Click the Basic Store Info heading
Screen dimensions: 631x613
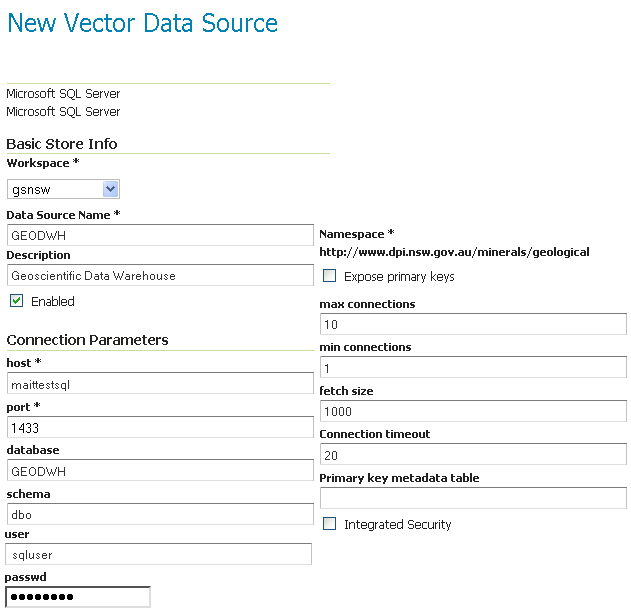62,144
